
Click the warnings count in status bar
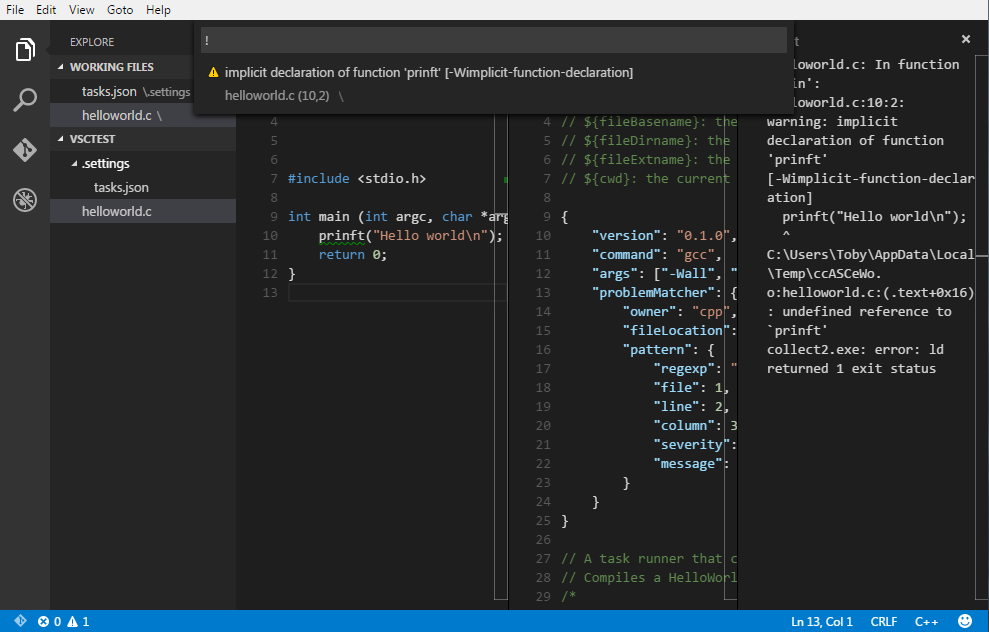click(78, 621)
